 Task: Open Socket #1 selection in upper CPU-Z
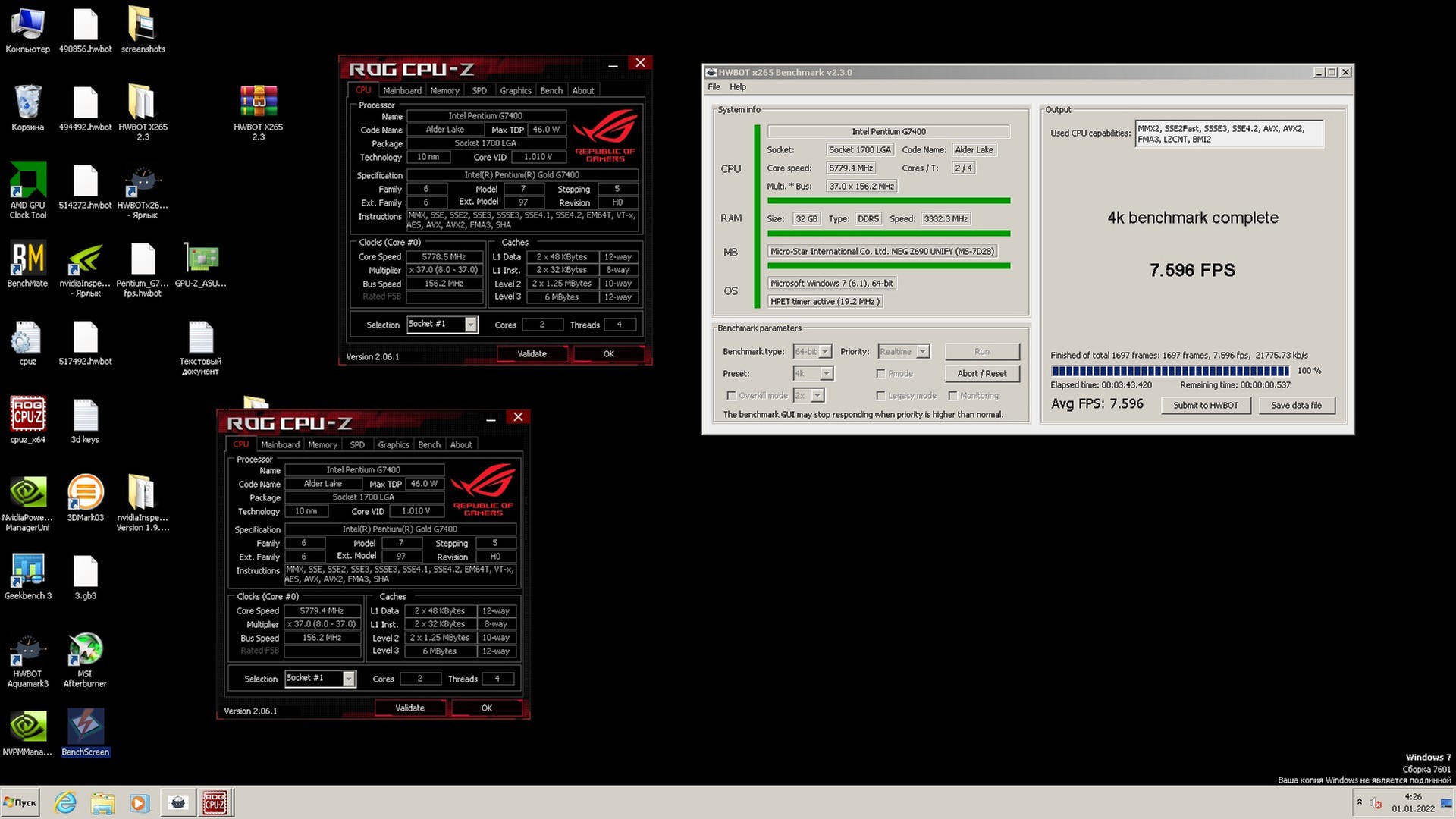(x=442, y=325)
